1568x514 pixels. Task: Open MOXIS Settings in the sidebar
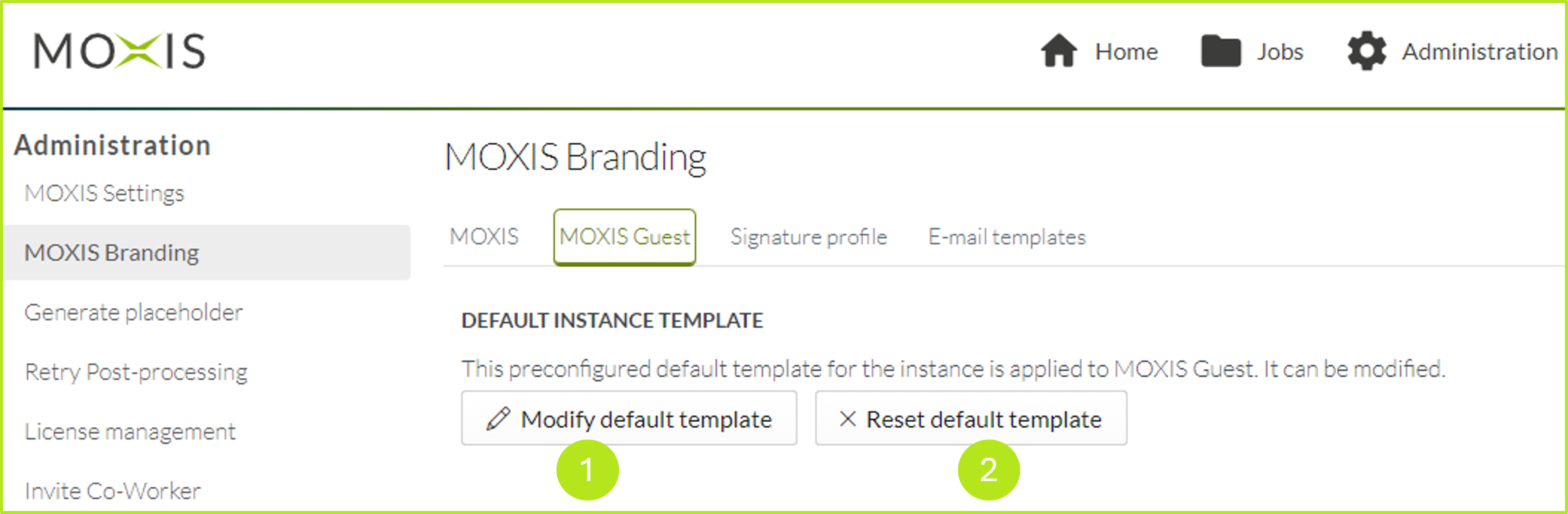pos(104,193)
